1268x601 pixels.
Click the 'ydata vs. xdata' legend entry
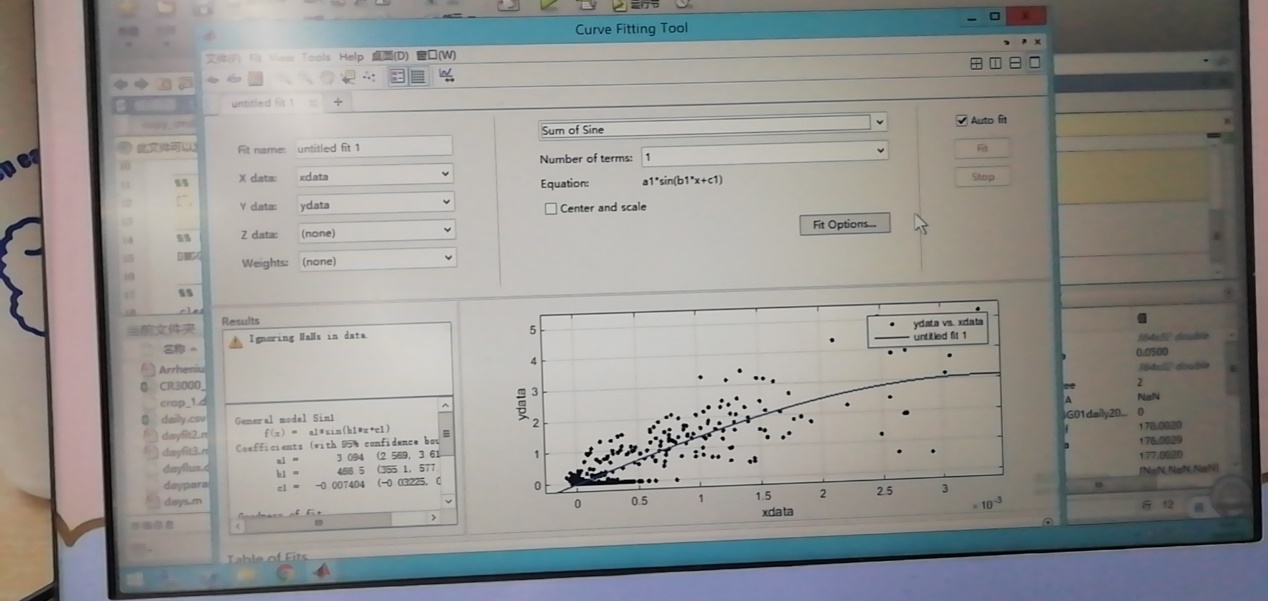948,323
